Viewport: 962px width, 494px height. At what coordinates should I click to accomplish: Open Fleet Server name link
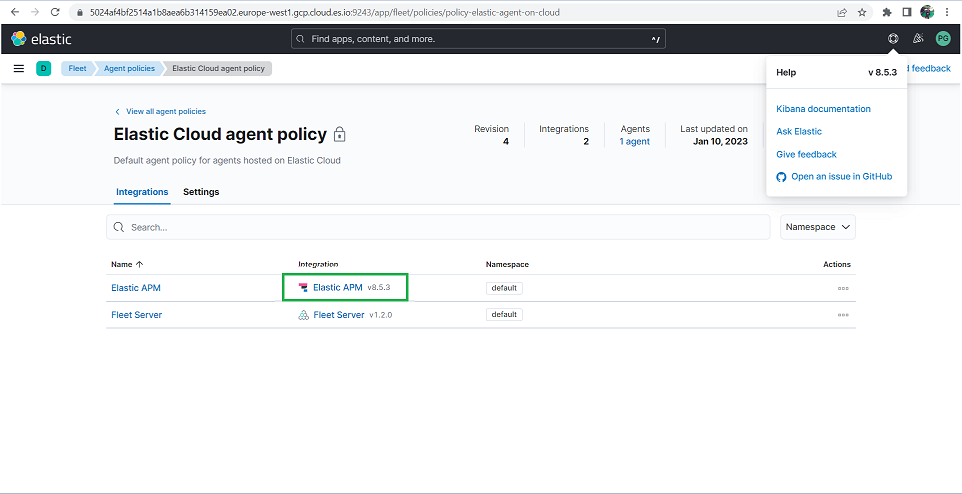136,315
